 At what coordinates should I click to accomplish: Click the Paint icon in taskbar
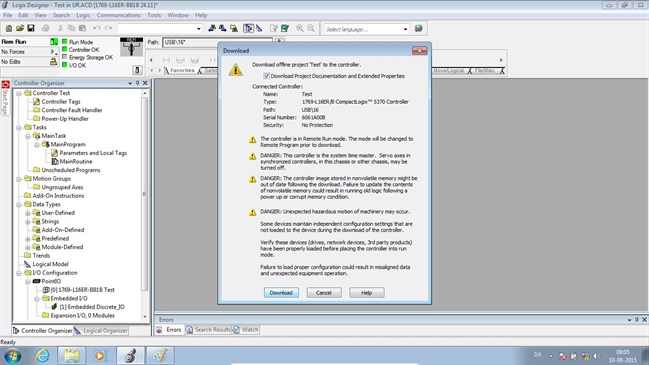tap(160, 355)
